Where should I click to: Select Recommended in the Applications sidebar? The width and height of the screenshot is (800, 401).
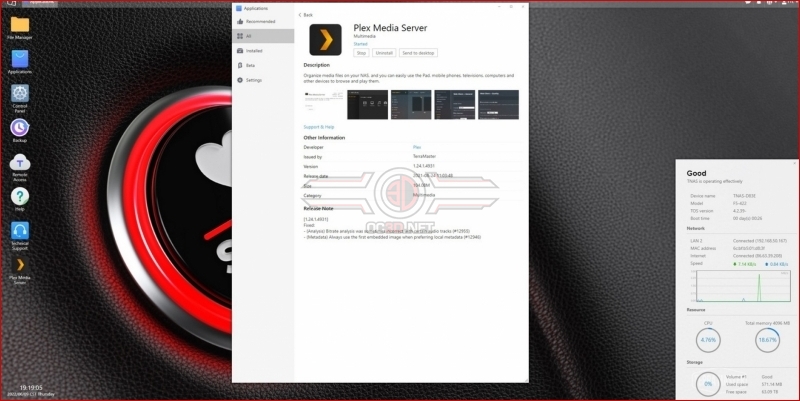point(263,21)
